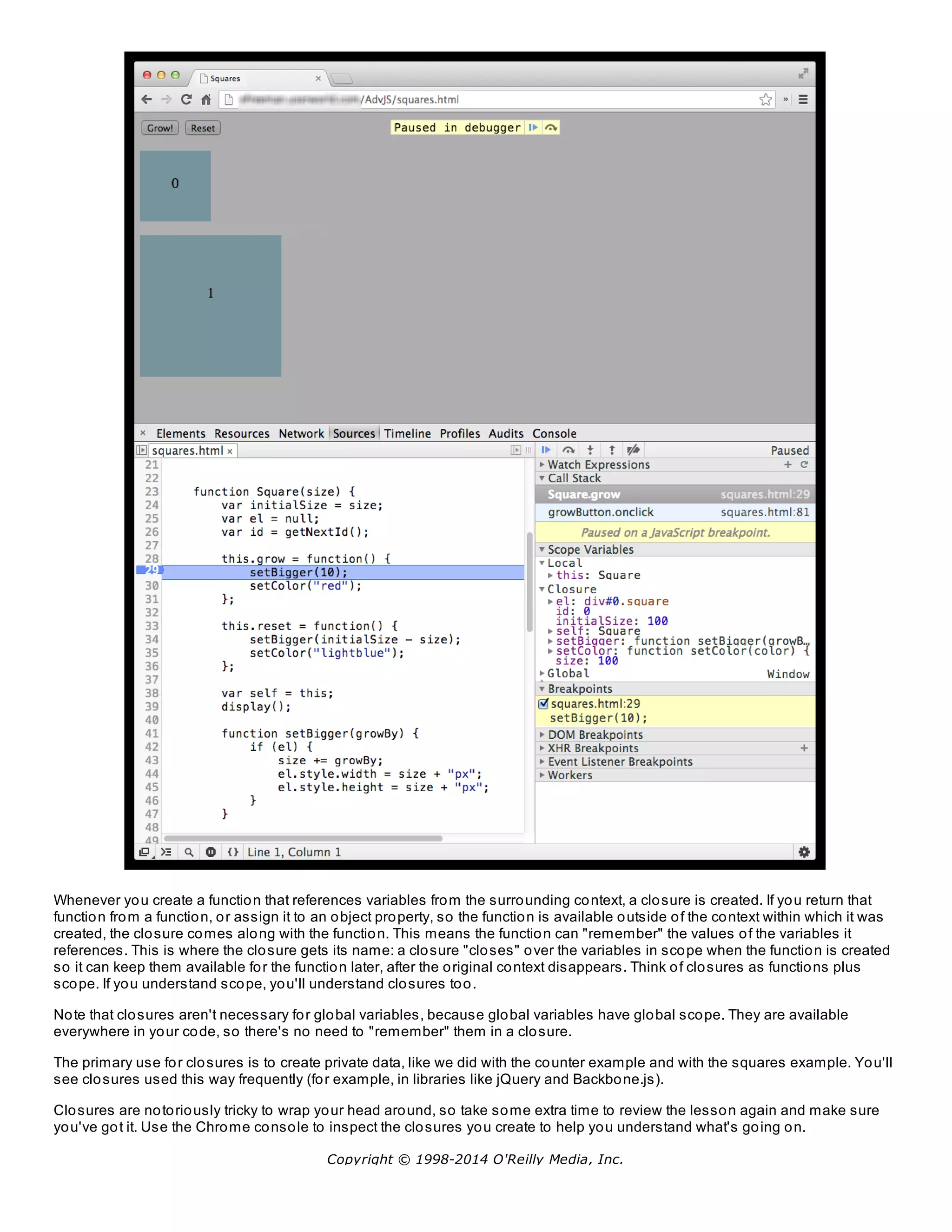The image size is (952, 1232).
Task: Click the source code horizontal scrollbar
Action: coord(303,838)
